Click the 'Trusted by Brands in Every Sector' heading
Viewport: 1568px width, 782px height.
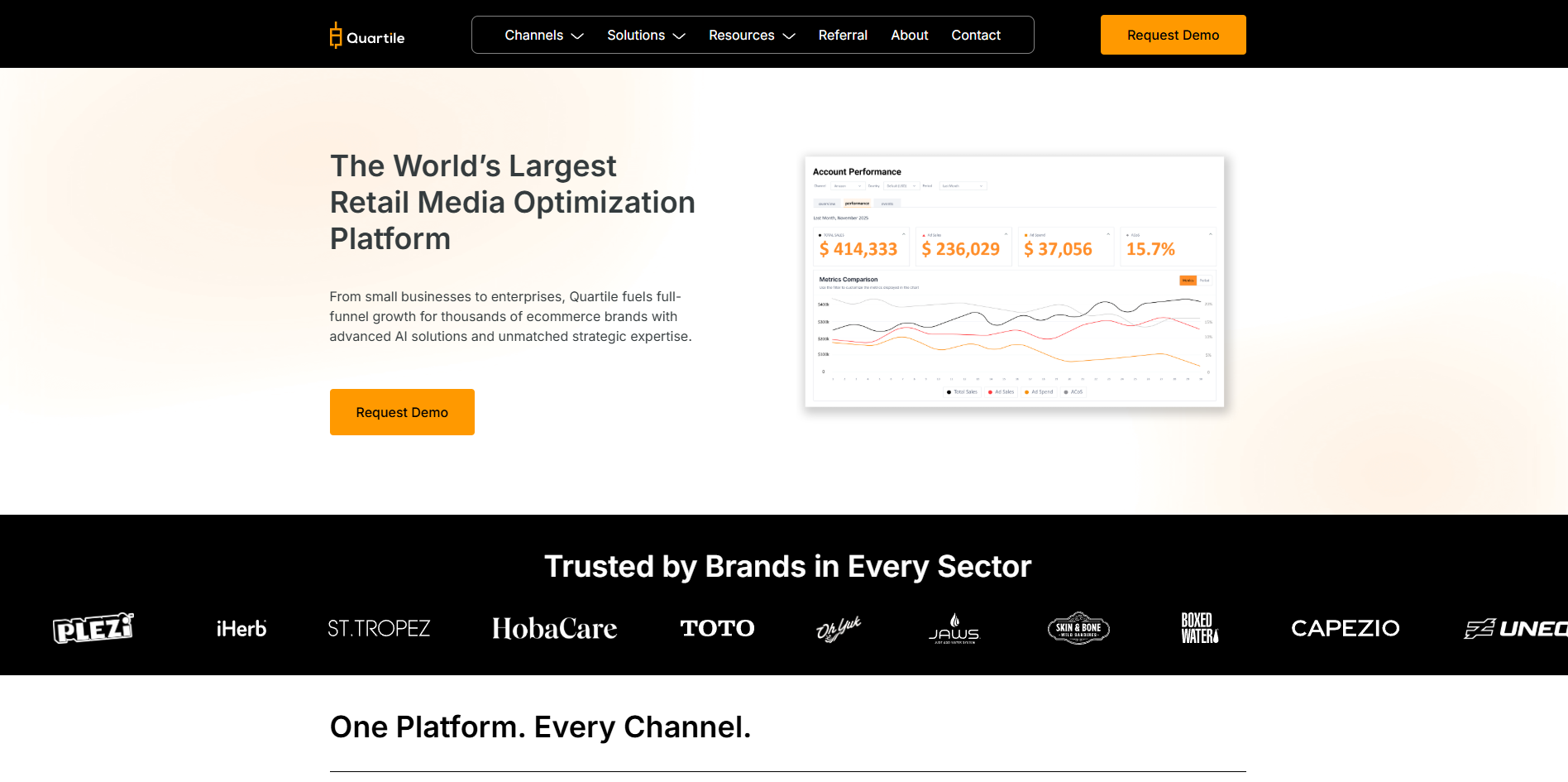click(787, 567)
